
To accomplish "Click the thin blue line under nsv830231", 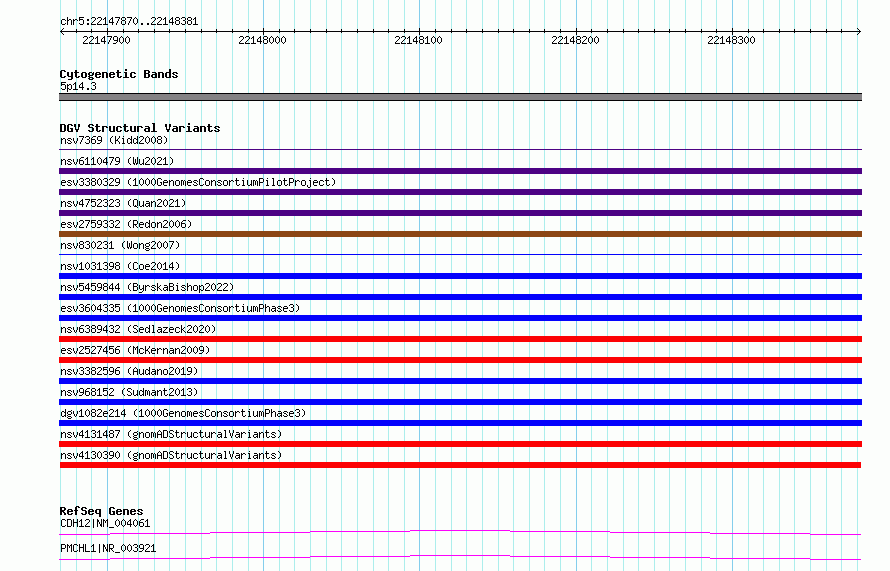I will tap(460, 255).
